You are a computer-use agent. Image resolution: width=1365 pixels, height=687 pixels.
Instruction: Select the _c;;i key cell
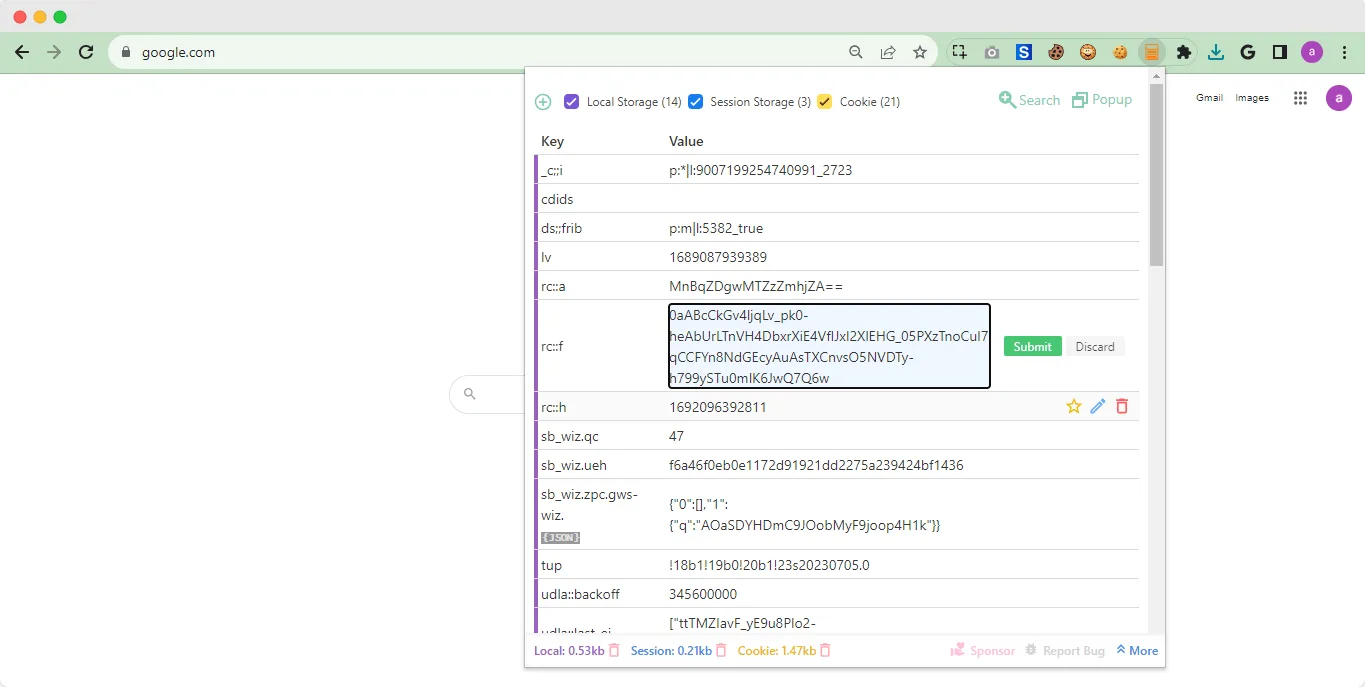(x=552, y=170)
